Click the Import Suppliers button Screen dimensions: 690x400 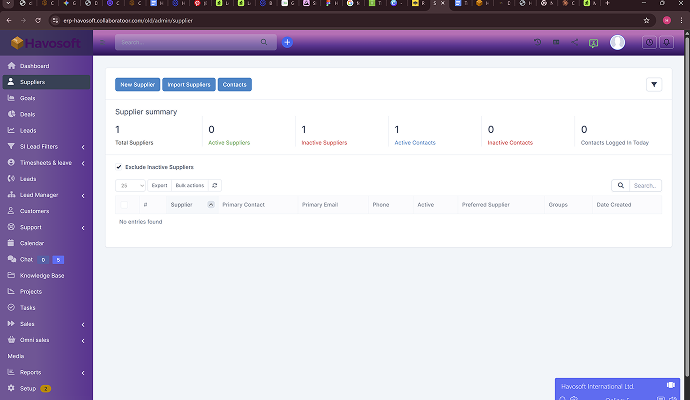(x=189, y=85)
